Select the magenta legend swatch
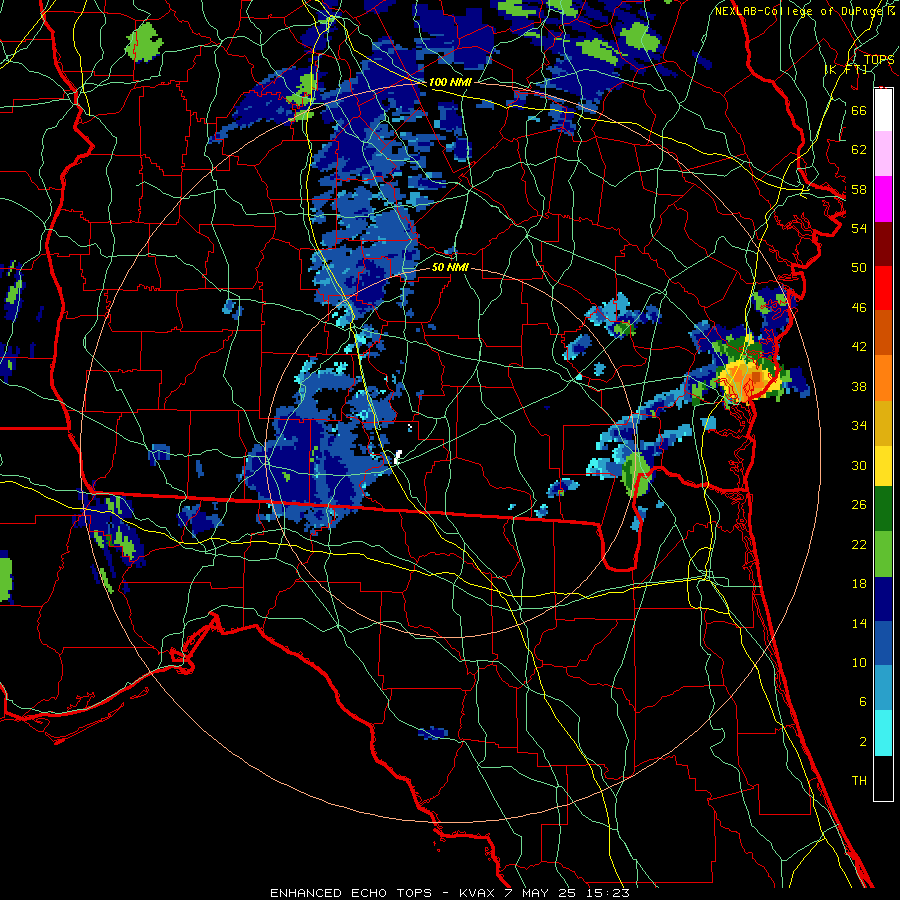This screenshot has width=900, height=900. coord(883,198)
